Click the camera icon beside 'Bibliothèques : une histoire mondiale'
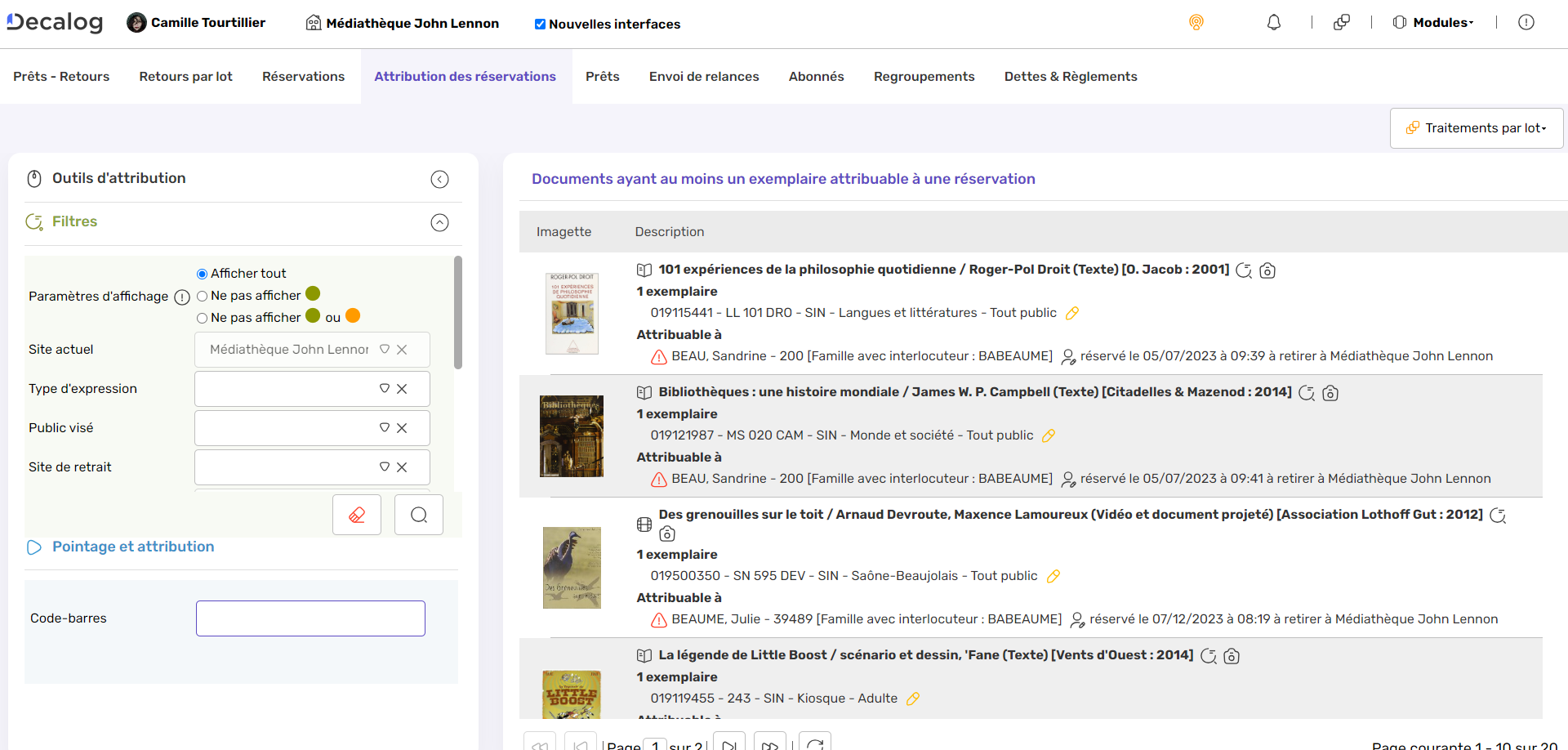 click(x=1330, y=393)
